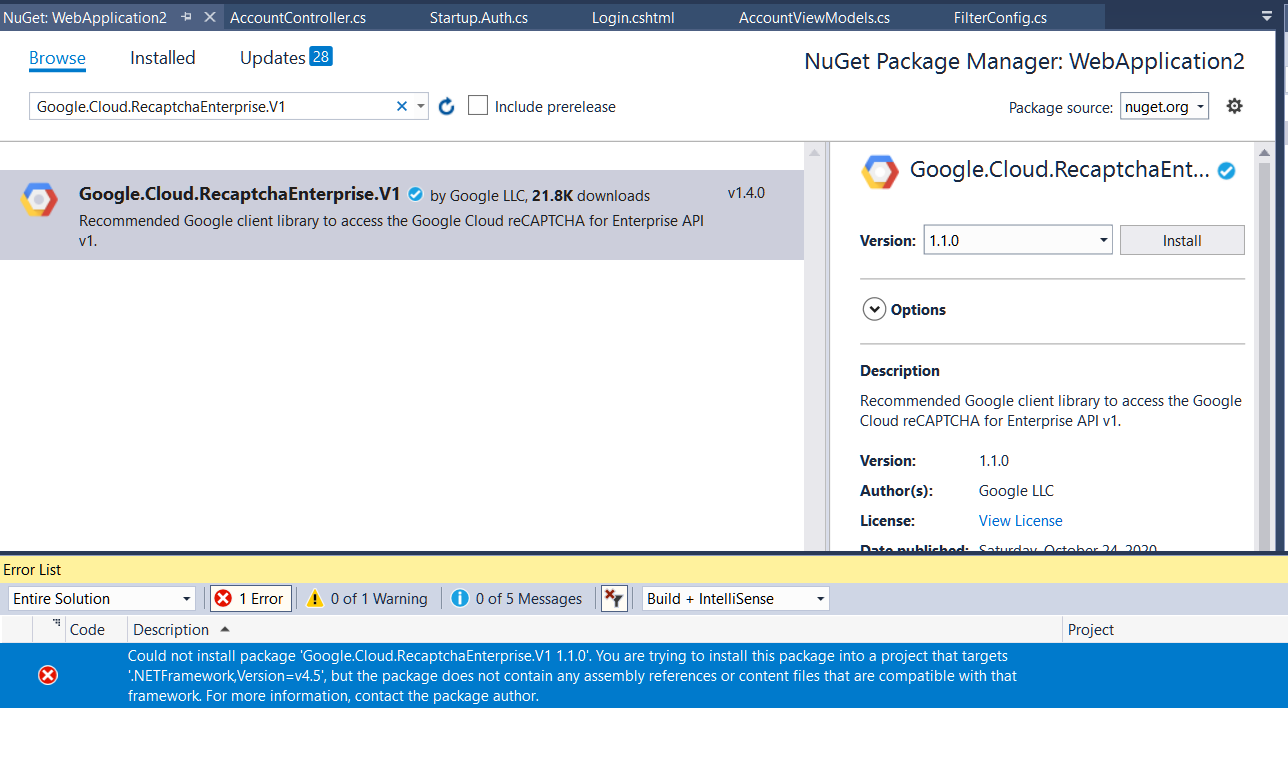Click verified badge in details pane header
The width and height of the screenshot is (1288, 781).
point(1226,171)
